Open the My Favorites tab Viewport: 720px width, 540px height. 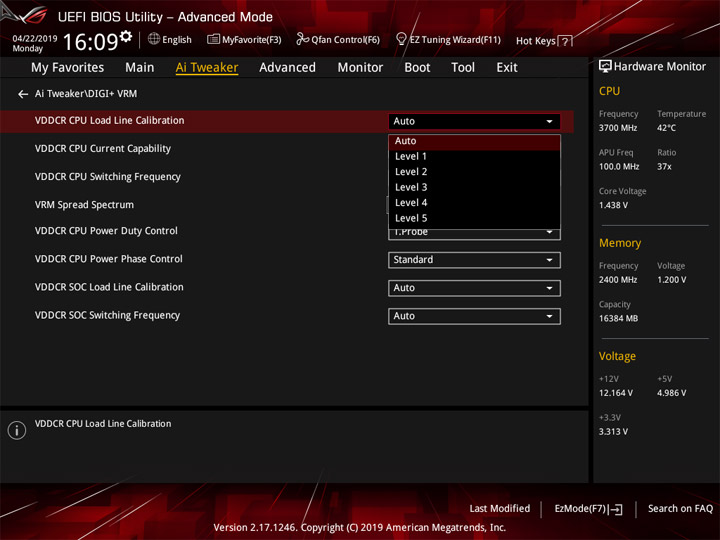[x=68, y=68]
